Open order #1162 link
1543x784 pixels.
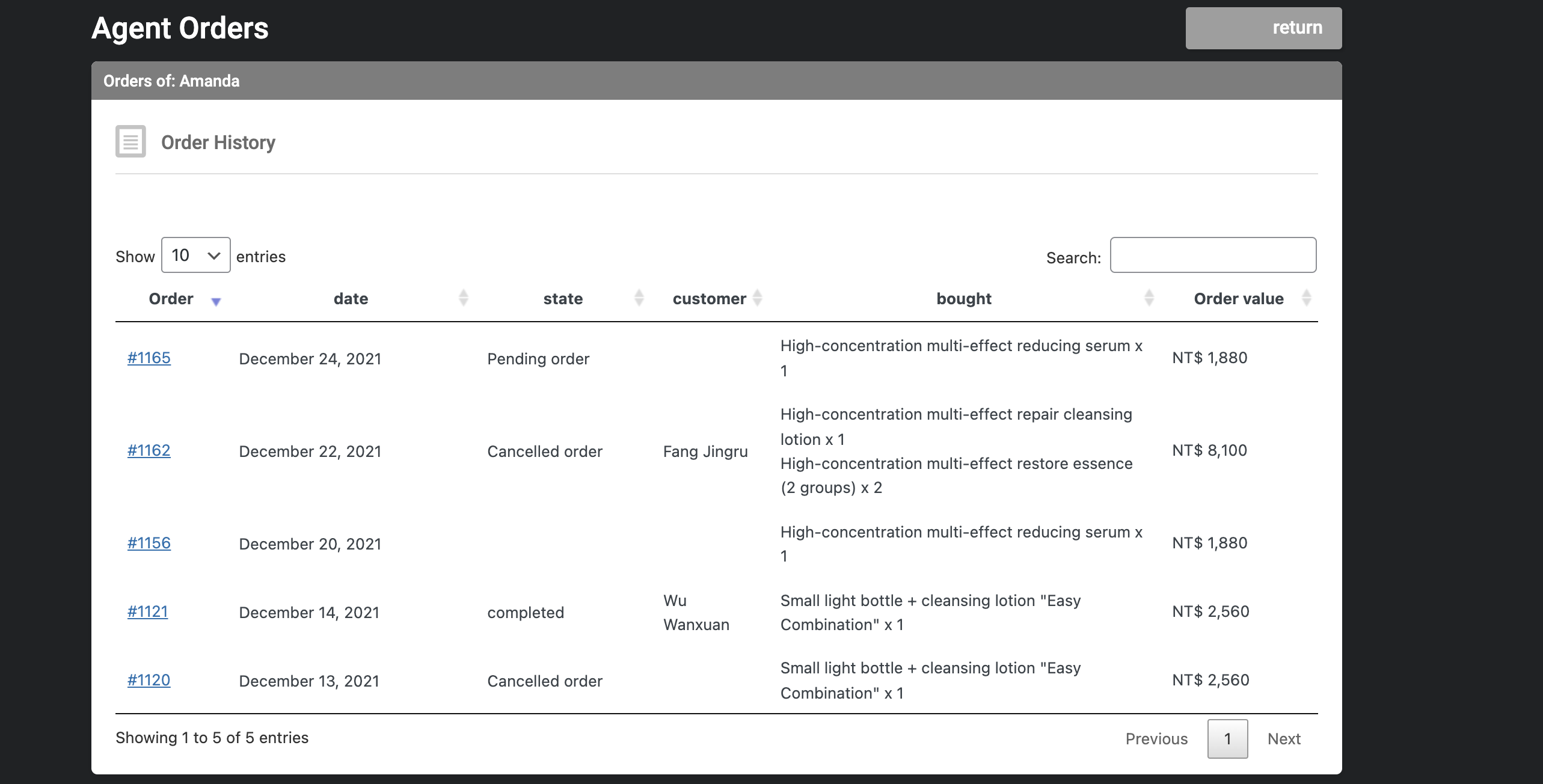tap(149, 450)
